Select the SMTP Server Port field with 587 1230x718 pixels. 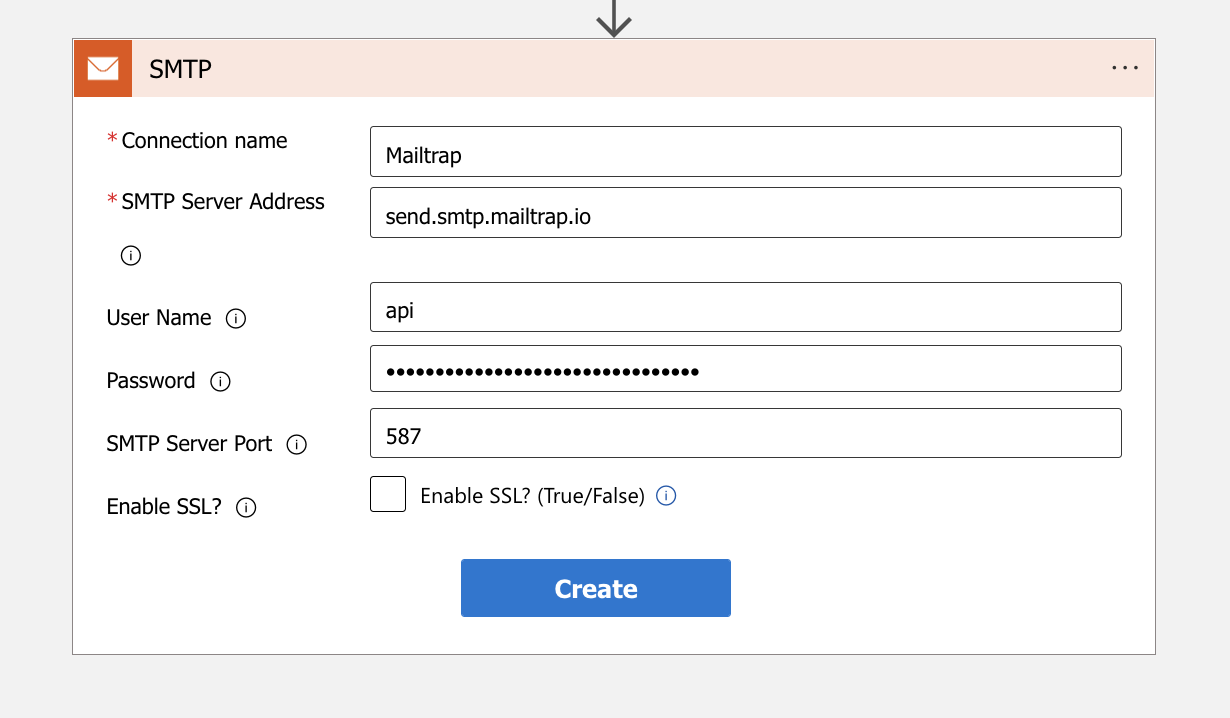pos(746,433)
